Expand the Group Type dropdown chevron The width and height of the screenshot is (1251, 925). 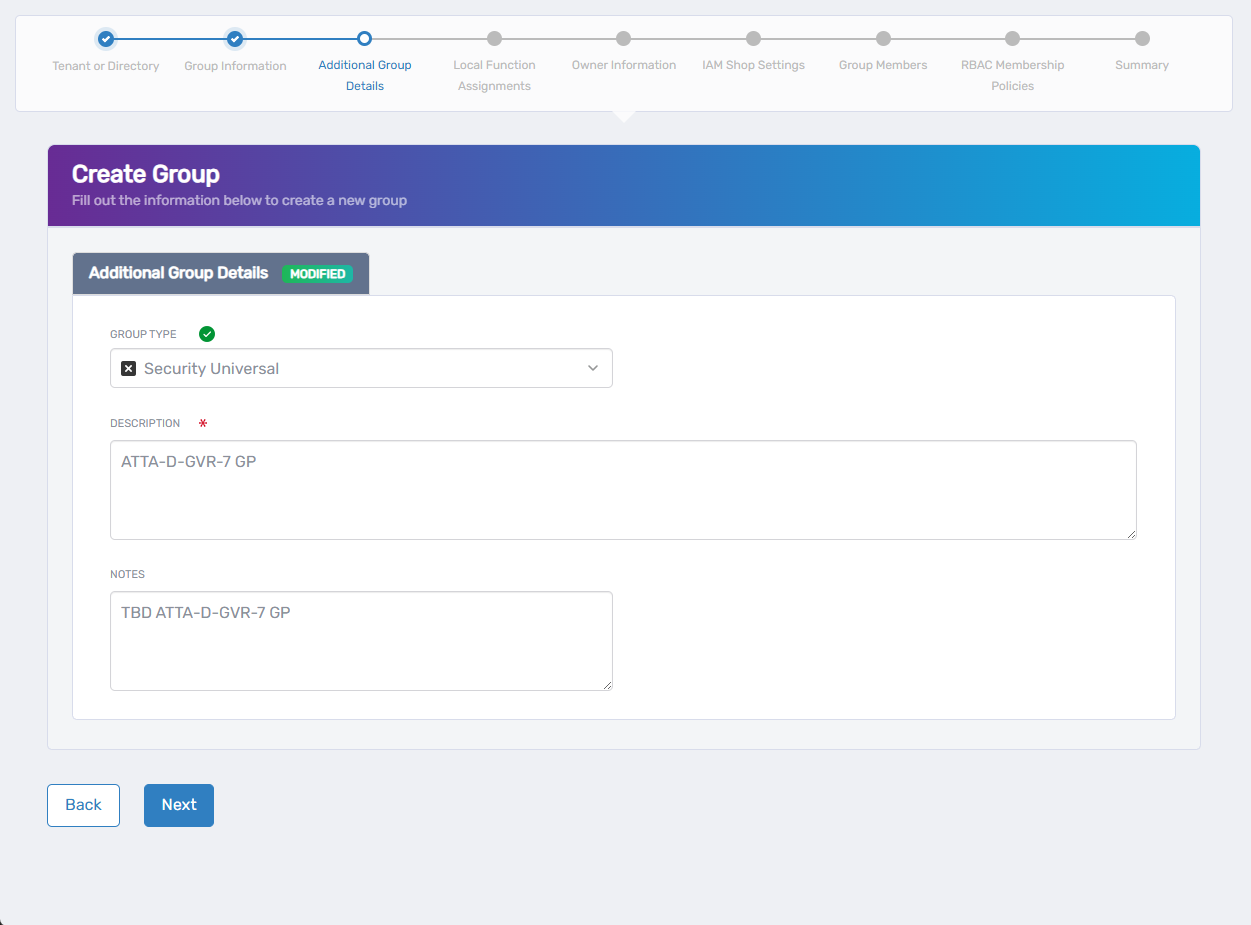click(593, 368)
